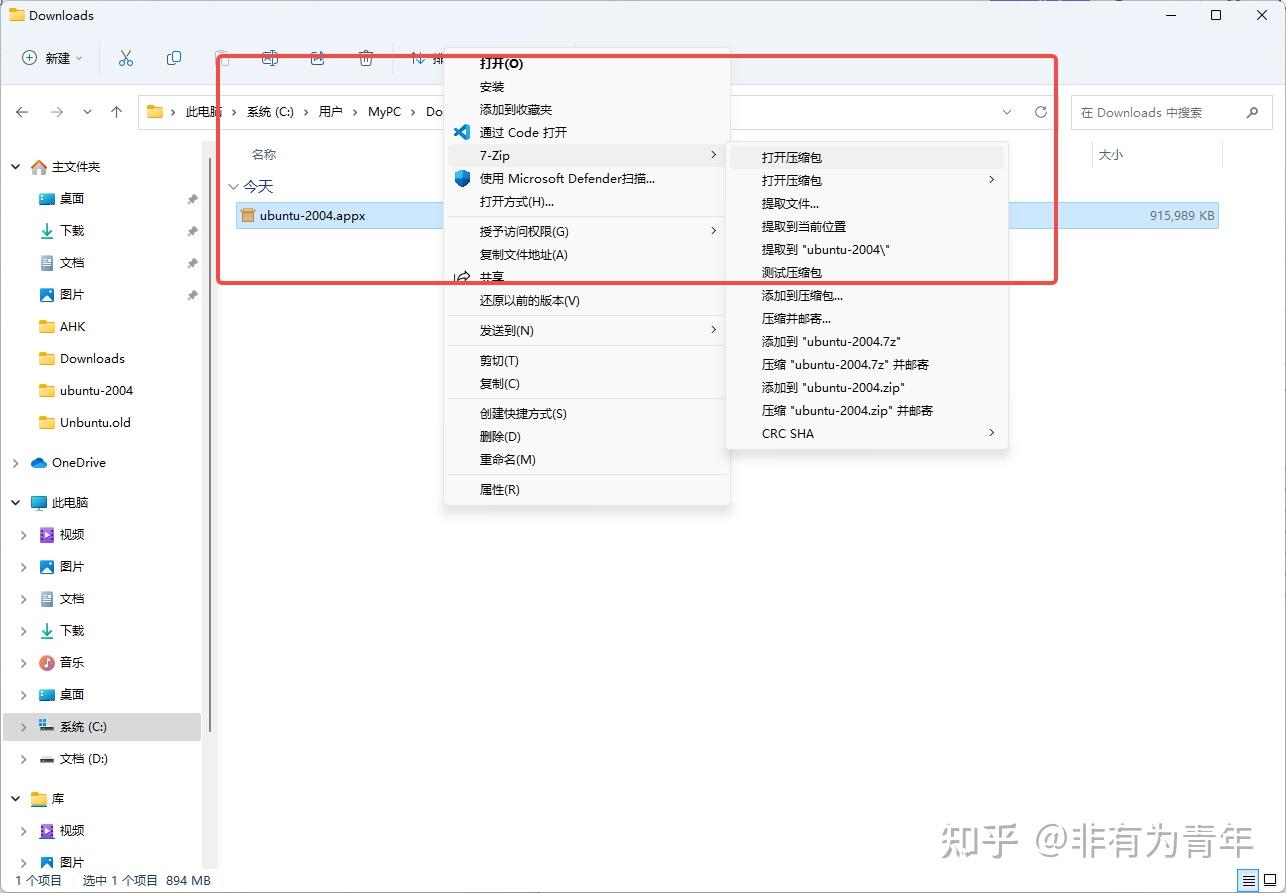This screenshot has height=893, width=1286.
Task: Click the Rename icon in the toolbar
Action: click(270, 58)
